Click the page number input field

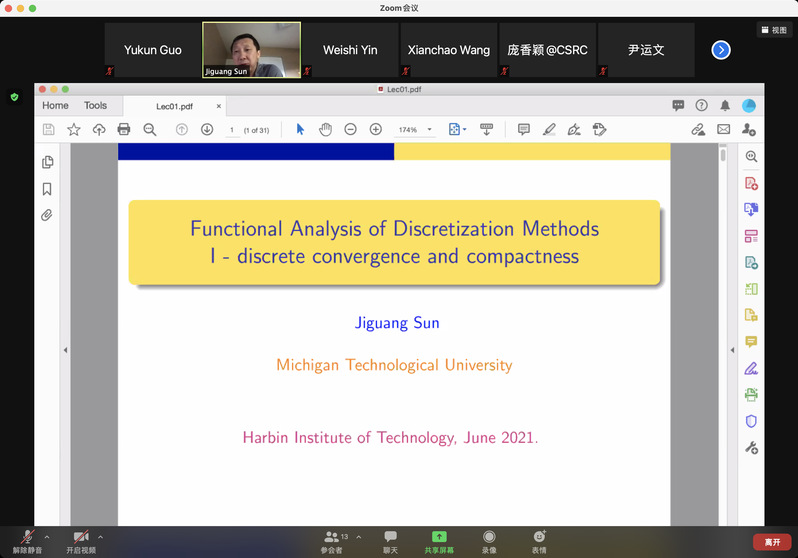[x=232, y=130]
